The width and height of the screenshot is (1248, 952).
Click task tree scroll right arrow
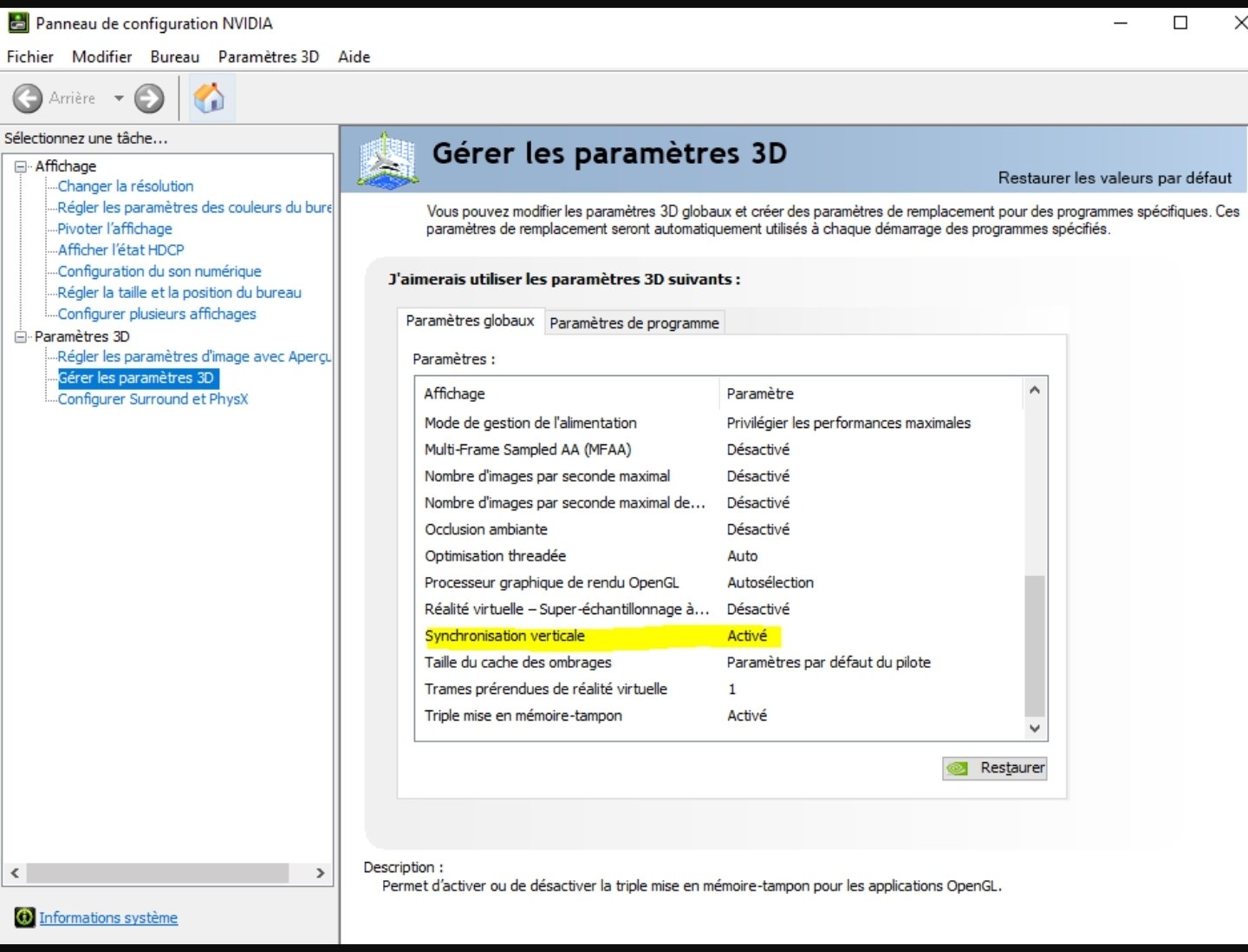pyautogui.click(x=321, y=873)
